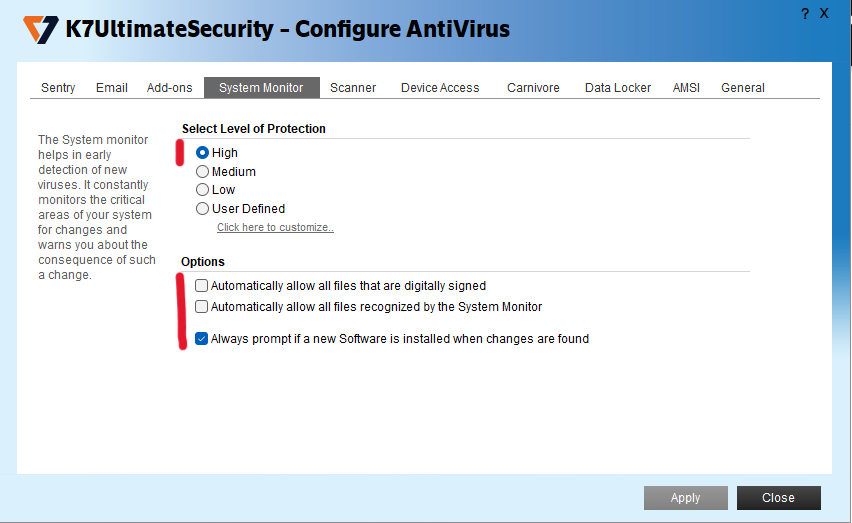Open the Data Locker tab
The width and height of the screenshot is (852, 523).
pyautogui.click(x=618, y=88)
